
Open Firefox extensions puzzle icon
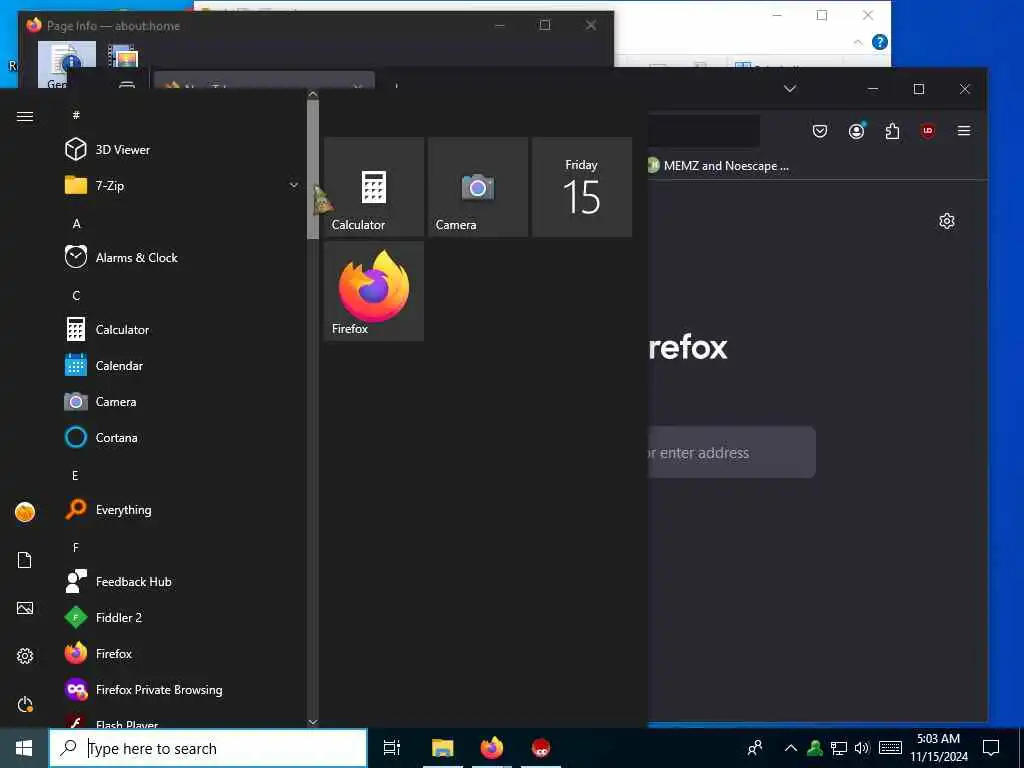pyautogui.click(x=892, y=131)
